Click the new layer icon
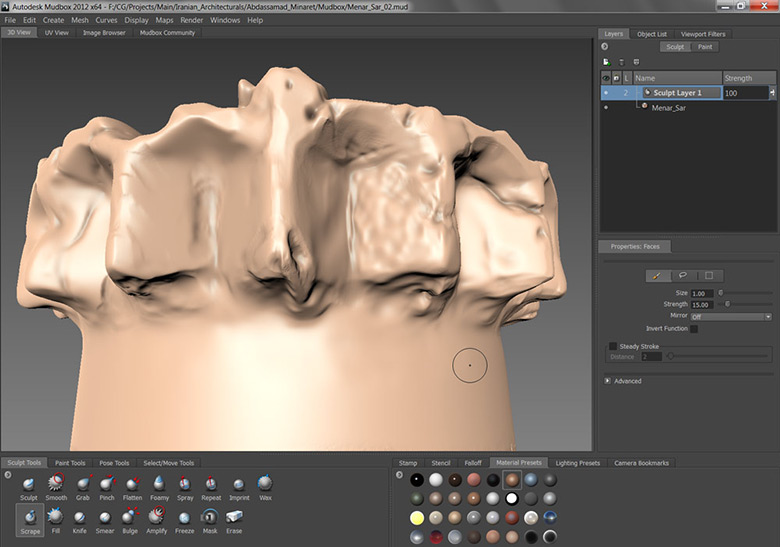Image resolution: width=780 pixels, height=547 pixels. pyautogui.click(x=606, y=62)
